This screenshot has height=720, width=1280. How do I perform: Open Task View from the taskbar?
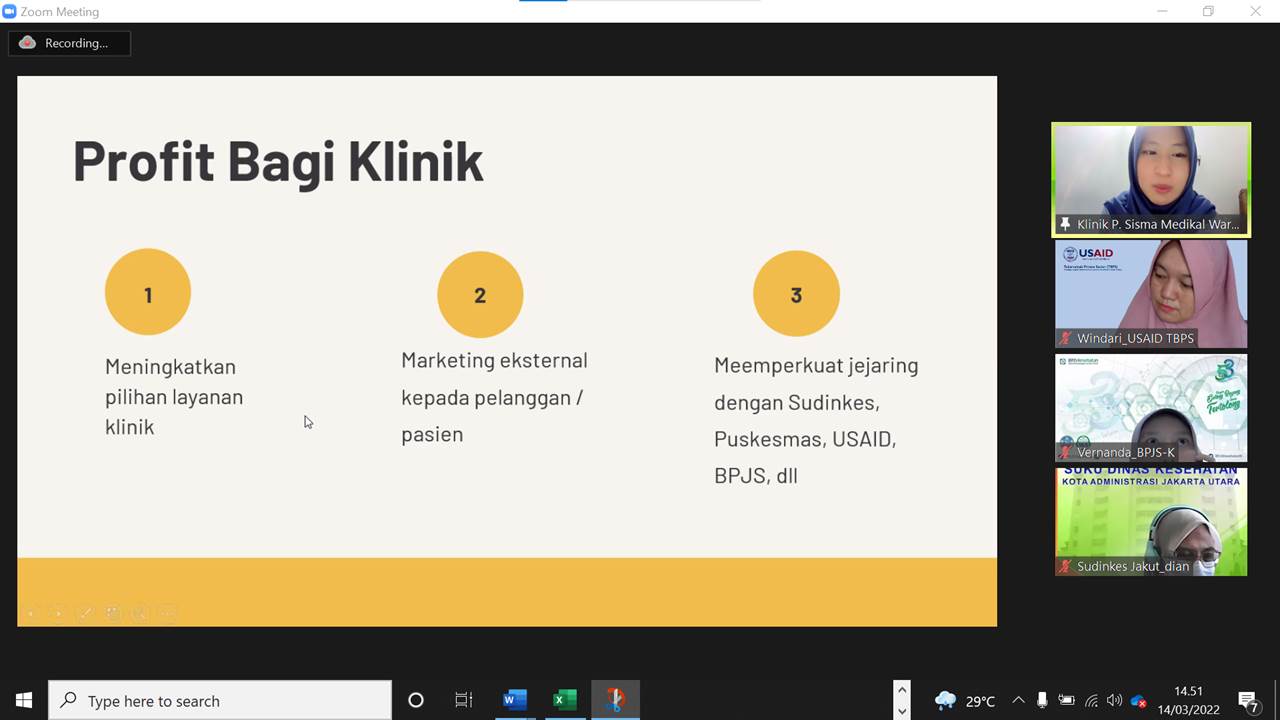pos(464,700)
